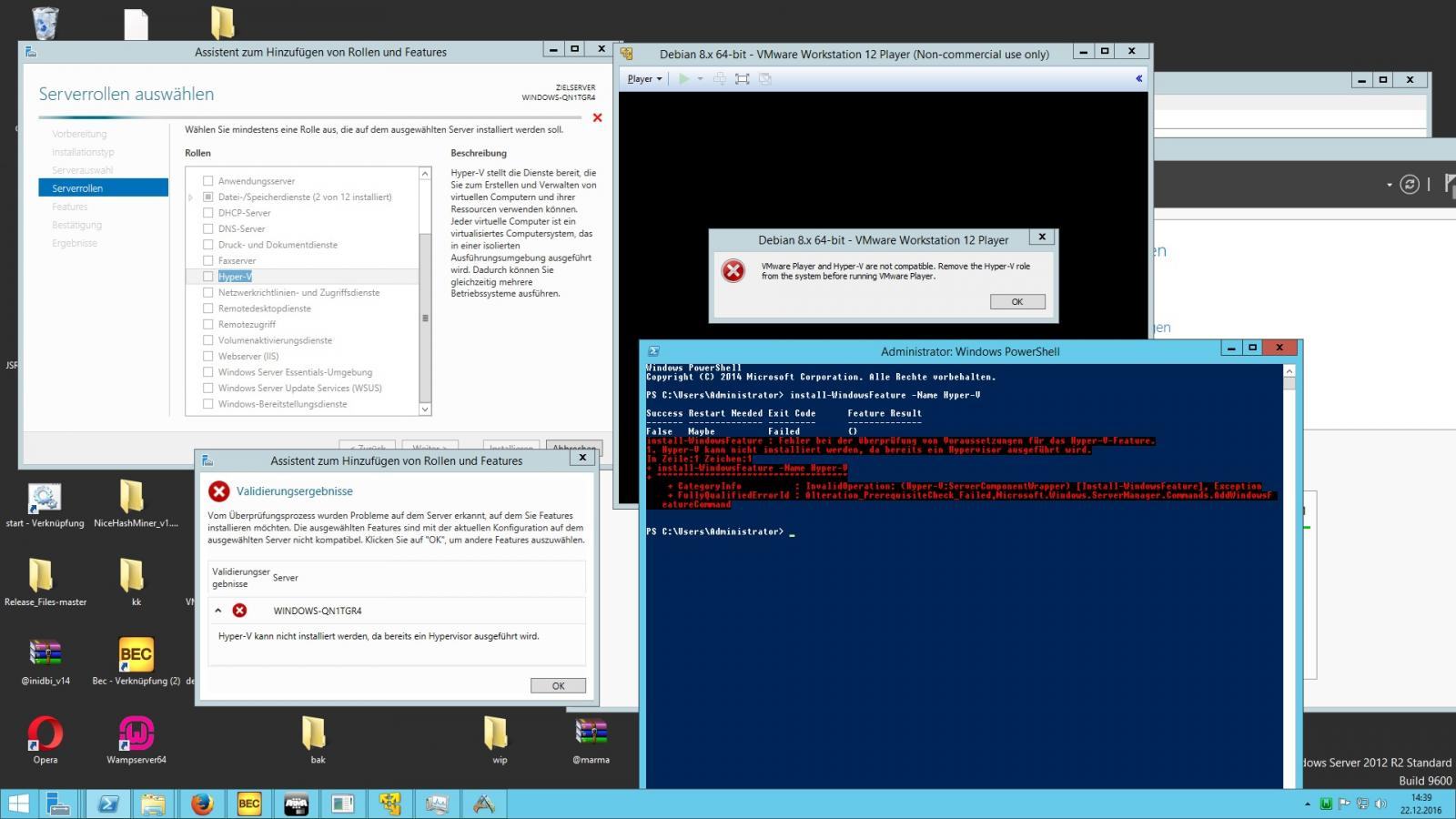Select the Wampserver64 desktop icon
This screenshot has height=819, width=1456.
point(136,733)
